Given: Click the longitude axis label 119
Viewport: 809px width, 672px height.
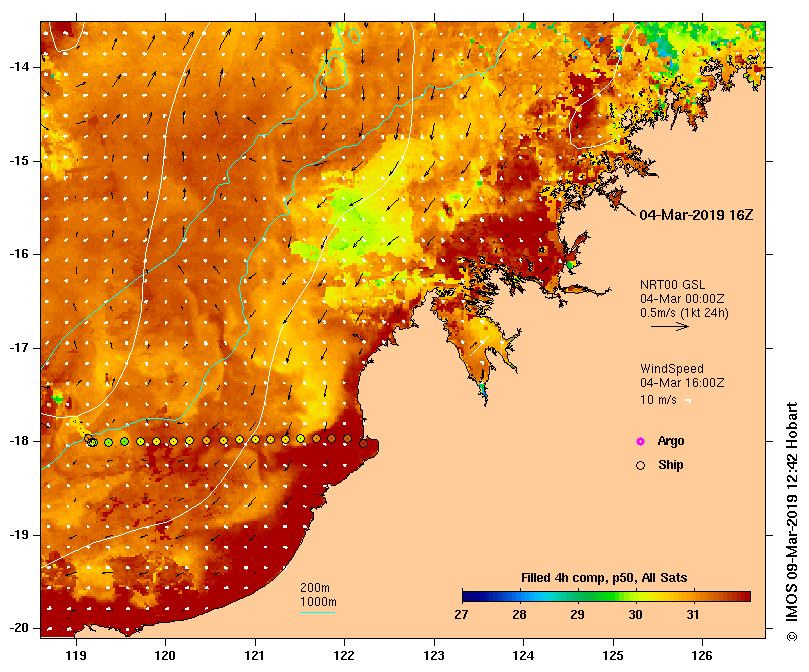Looking at the screenshot, I should 76,656.
